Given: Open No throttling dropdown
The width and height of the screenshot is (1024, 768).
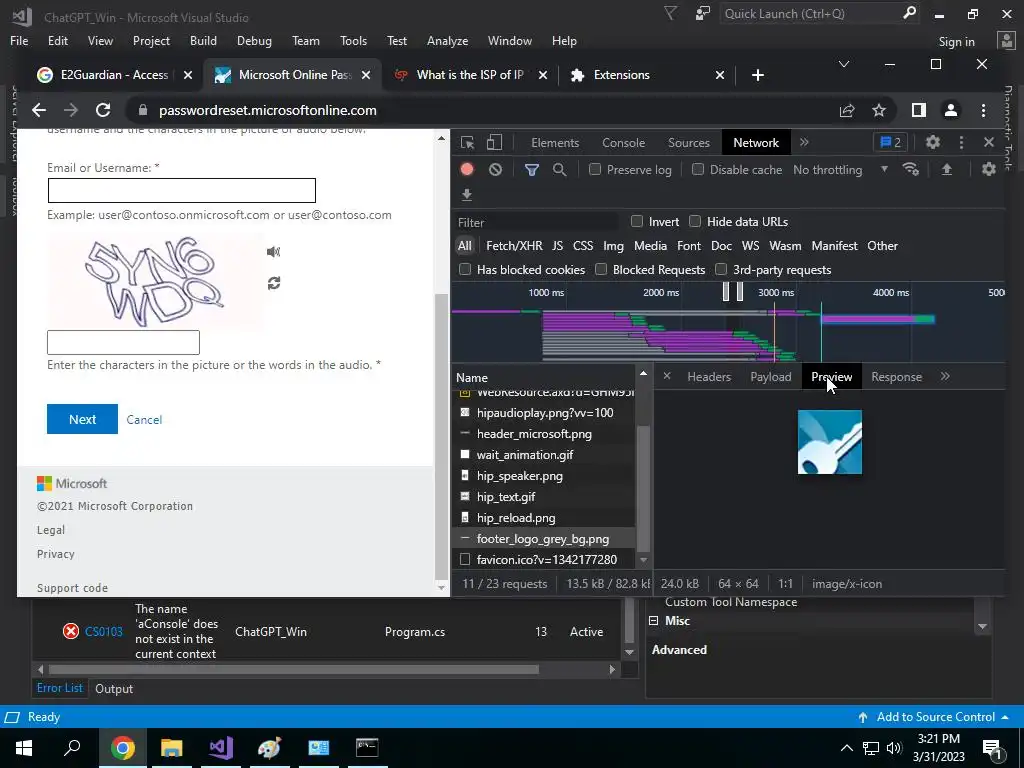Looking at the screenshot, I should (840, 170).
